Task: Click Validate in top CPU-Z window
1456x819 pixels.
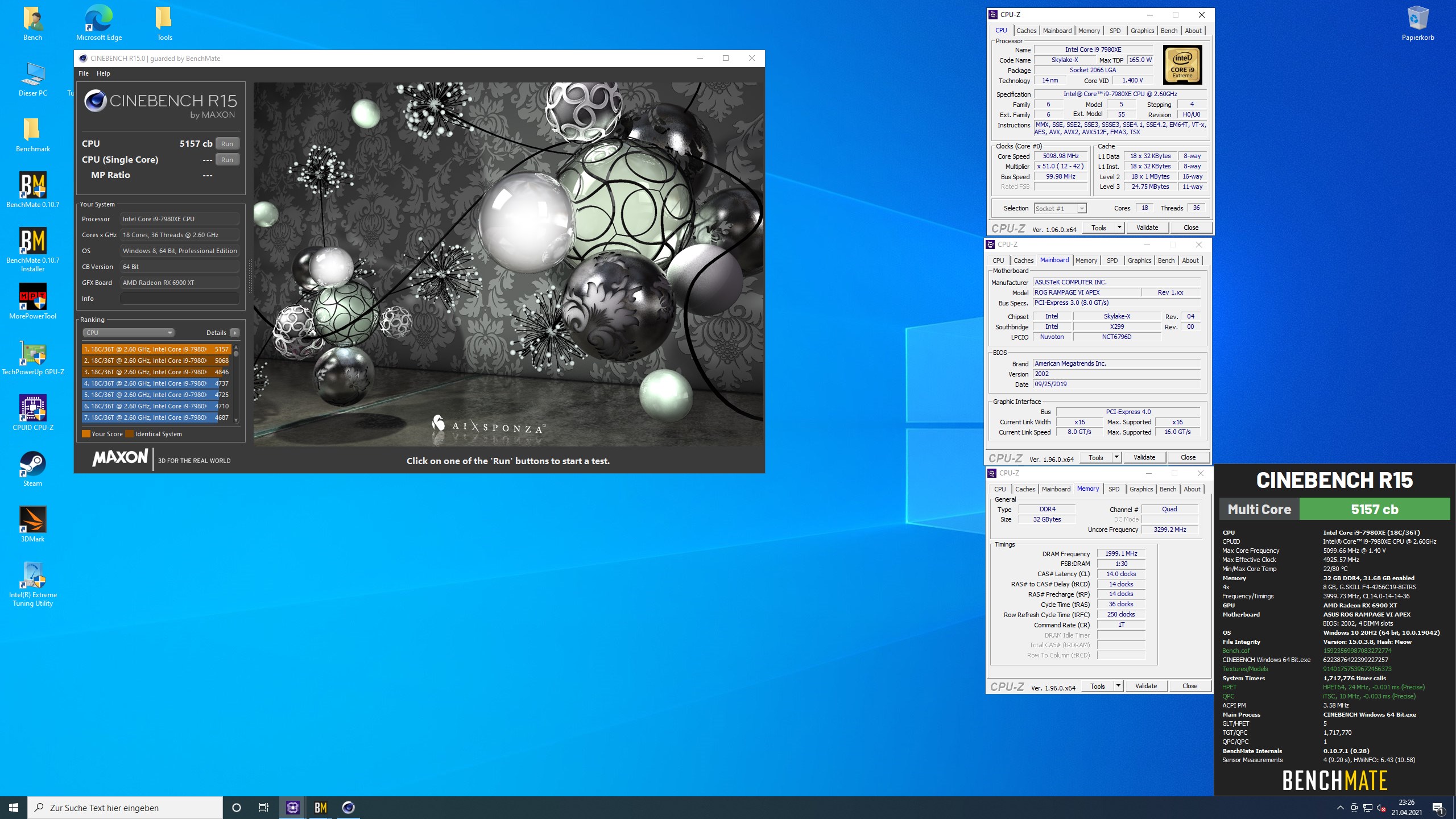Action: 1147,227
